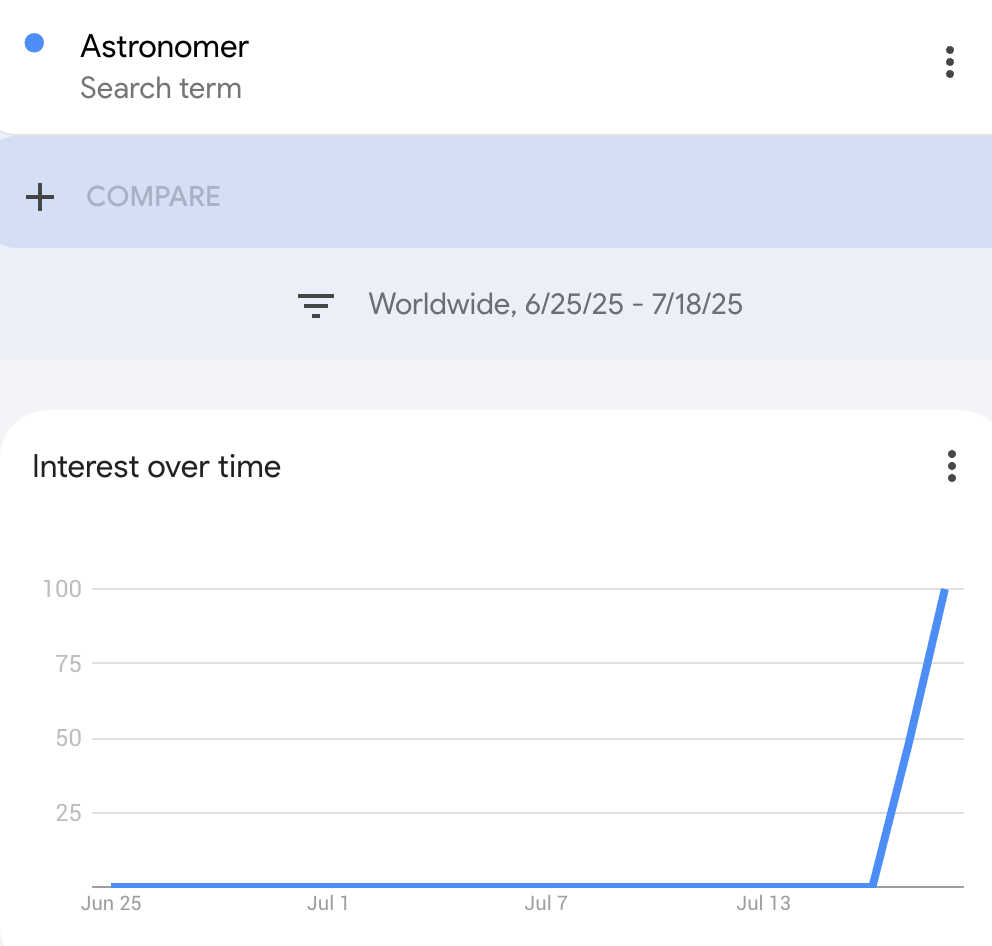Image resolution: width=992 pixels, height=946 pixels.
Task: Click the plus icon beside COMPARE
Action: point(40,197)
